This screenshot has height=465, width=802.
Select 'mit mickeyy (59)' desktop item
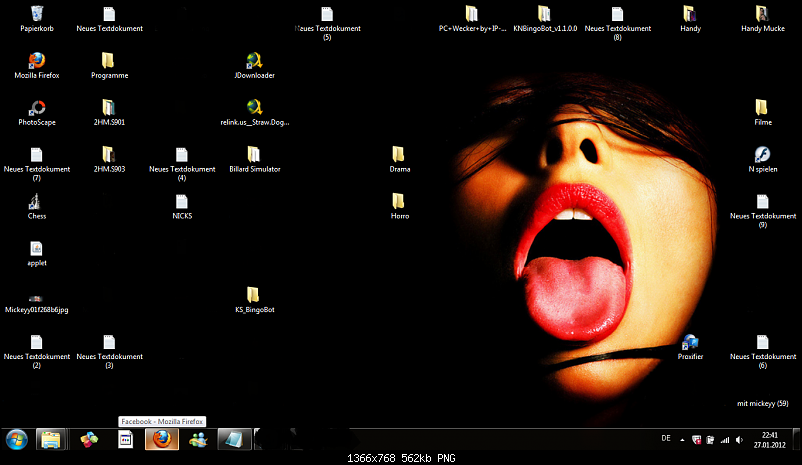click(x=763, y=404)
